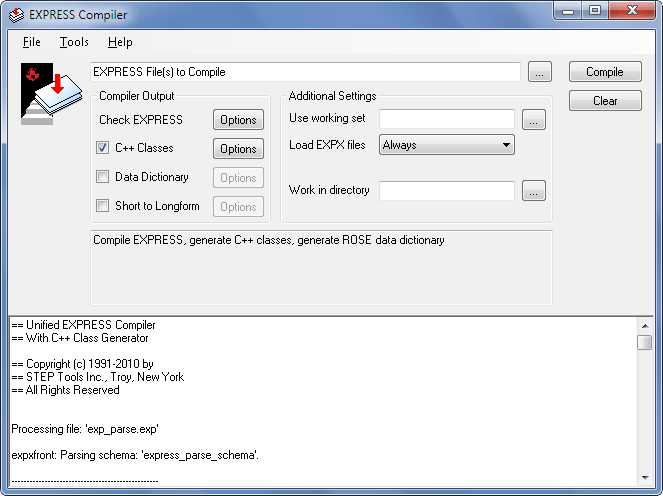Click the EXPRESS File(s) to Compile field
The height and width of the screenshot is (496, 663).
[305, 72]
